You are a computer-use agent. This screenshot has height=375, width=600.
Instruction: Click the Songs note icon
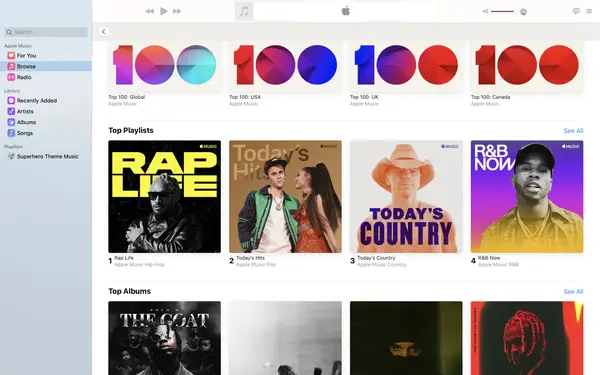[x=11, y=133]
